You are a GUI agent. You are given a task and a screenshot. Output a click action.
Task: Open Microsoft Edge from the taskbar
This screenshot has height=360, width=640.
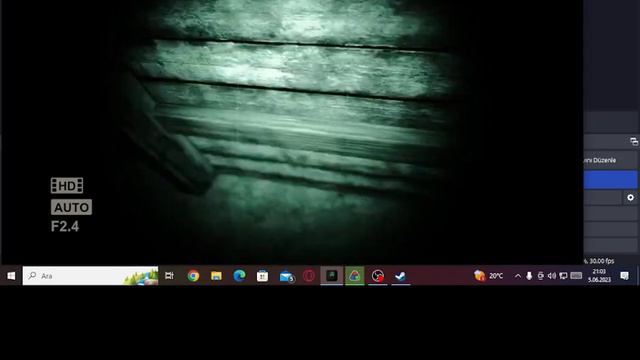click(x=239, y=276)
